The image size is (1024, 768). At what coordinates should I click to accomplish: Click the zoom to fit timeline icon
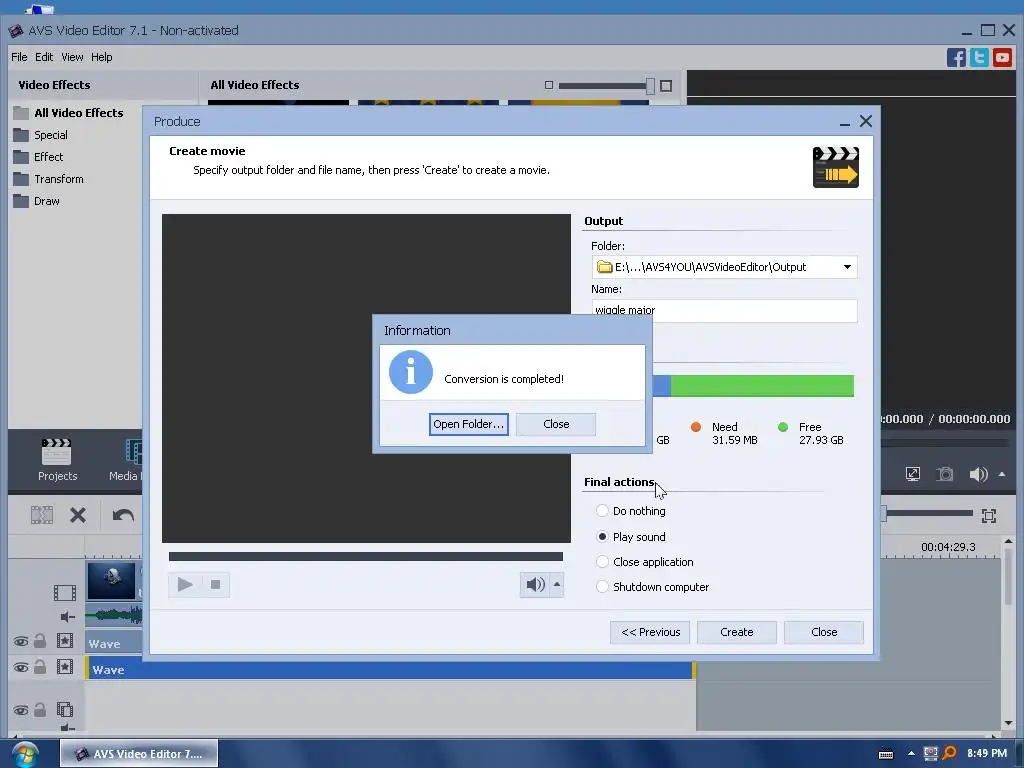989,516
